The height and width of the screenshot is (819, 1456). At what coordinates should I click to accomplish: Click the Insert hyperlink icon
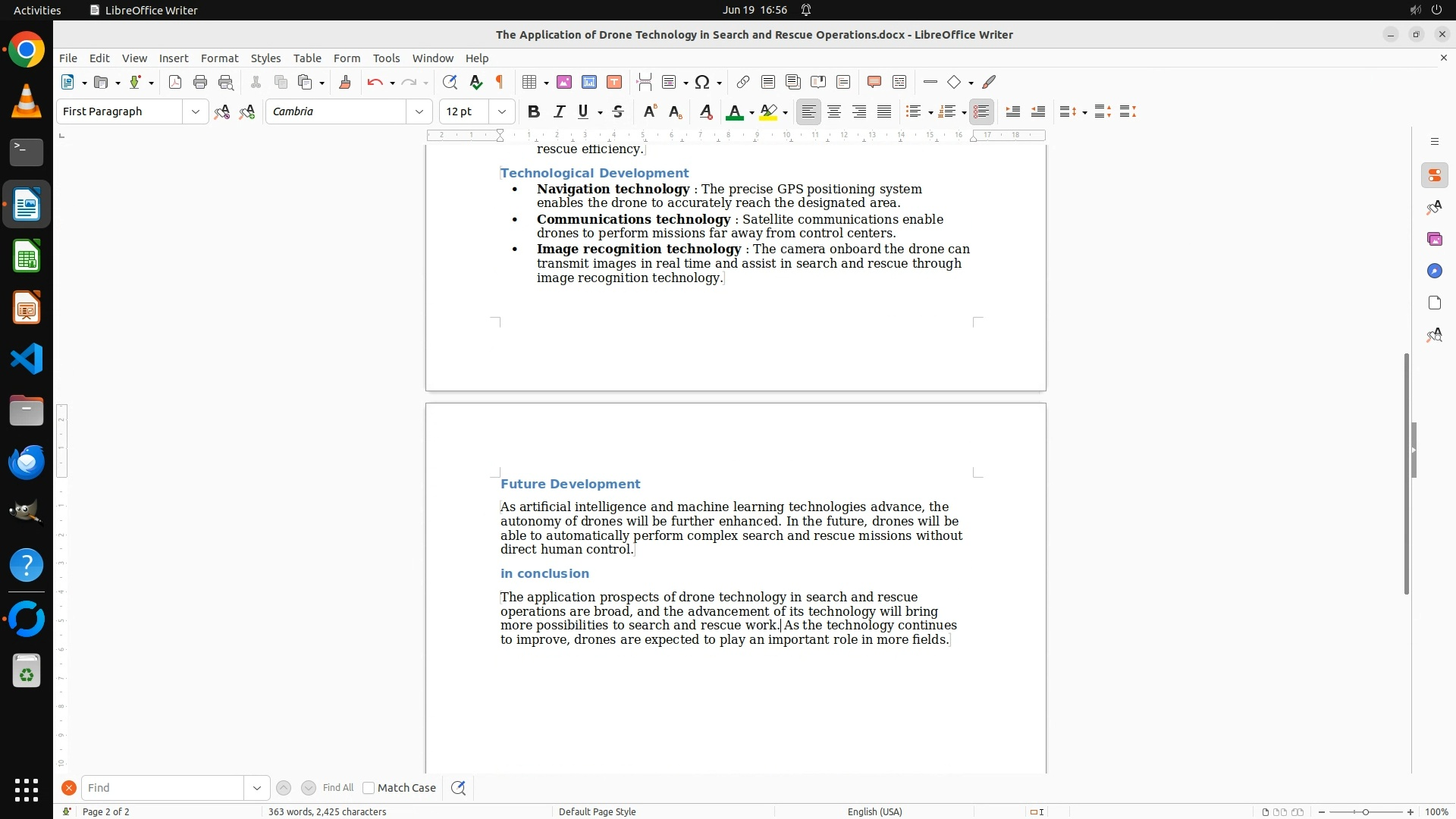(743, 83)
